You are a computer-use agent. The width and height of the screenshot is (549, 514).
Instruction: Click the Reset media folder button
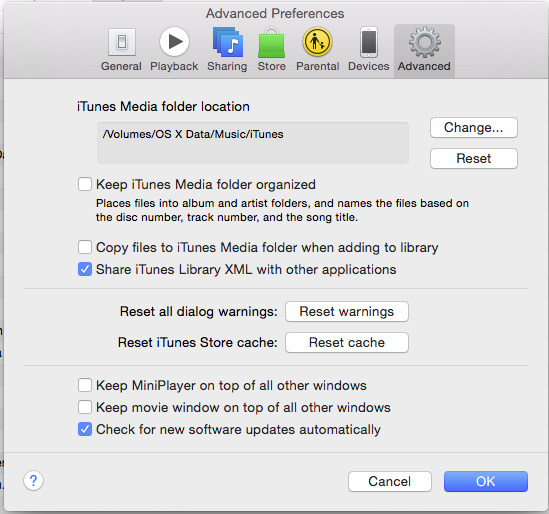click(x=474, y=158)
